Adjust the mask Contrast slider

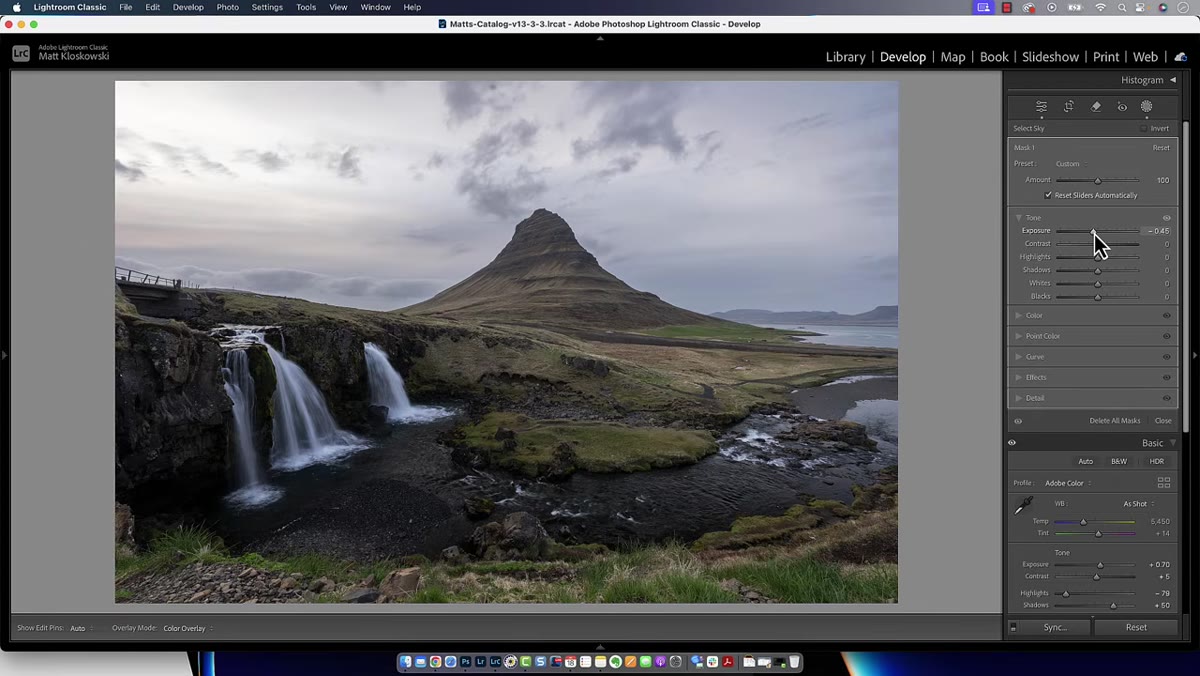pyautogui.click(x=1097, y=244)
